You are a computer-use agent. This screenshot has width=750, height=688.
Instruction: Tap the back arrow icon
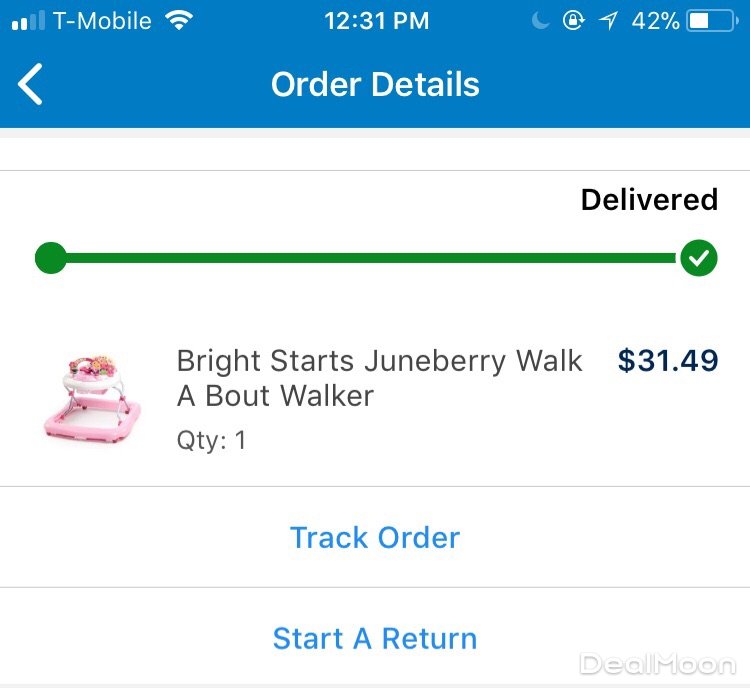click(x=31, y=84)
